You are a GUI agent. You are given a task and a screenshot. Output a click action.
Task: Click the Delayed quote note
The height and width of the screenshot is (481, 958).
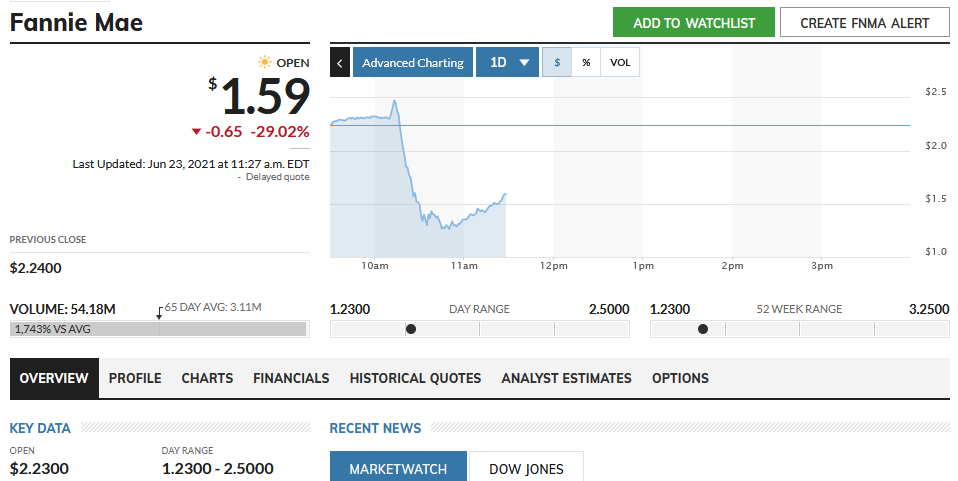277,177
